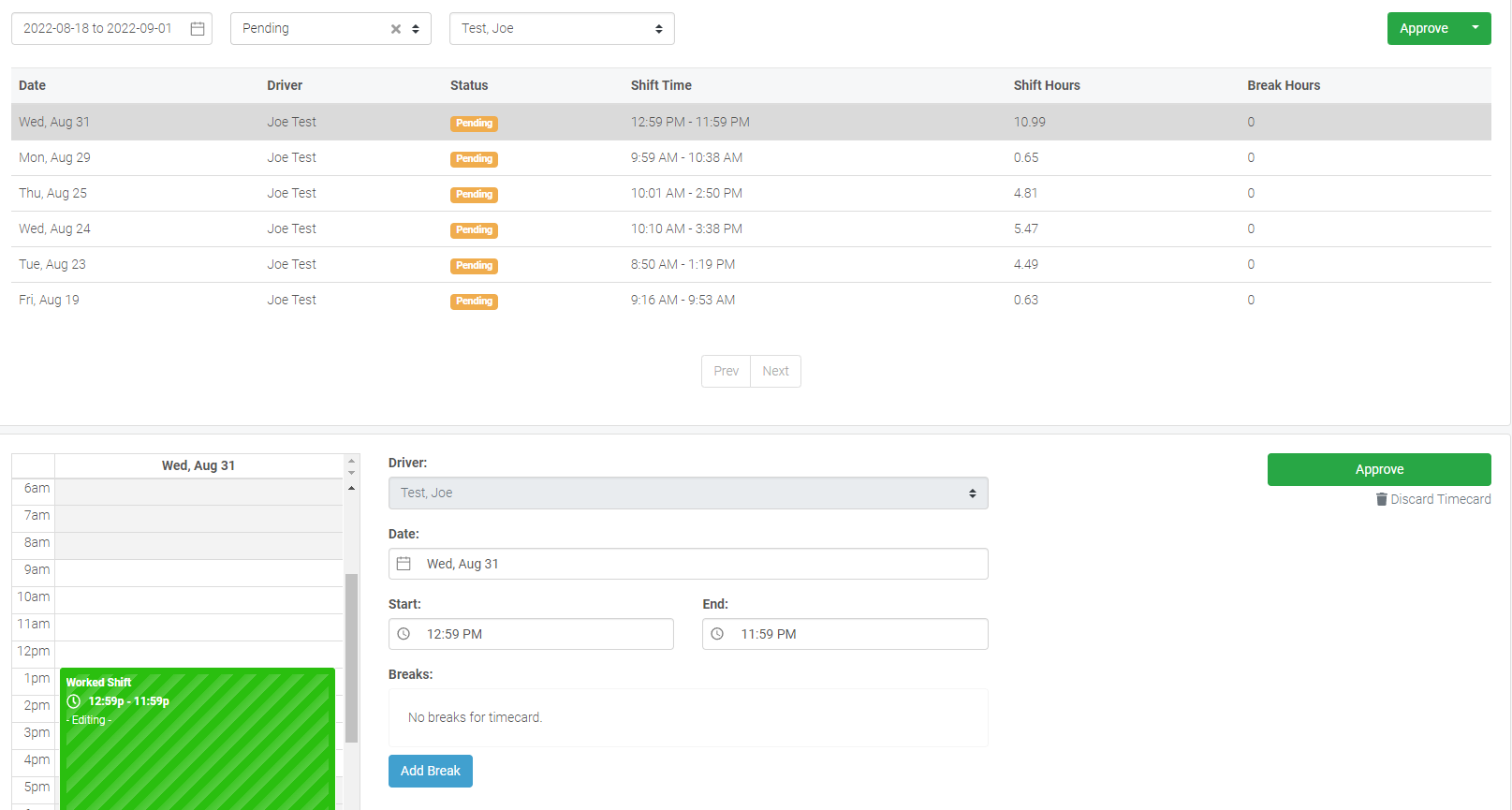Click the Date column header
This screenshot has width=1512, height=810.
click(x=33, y=85)
